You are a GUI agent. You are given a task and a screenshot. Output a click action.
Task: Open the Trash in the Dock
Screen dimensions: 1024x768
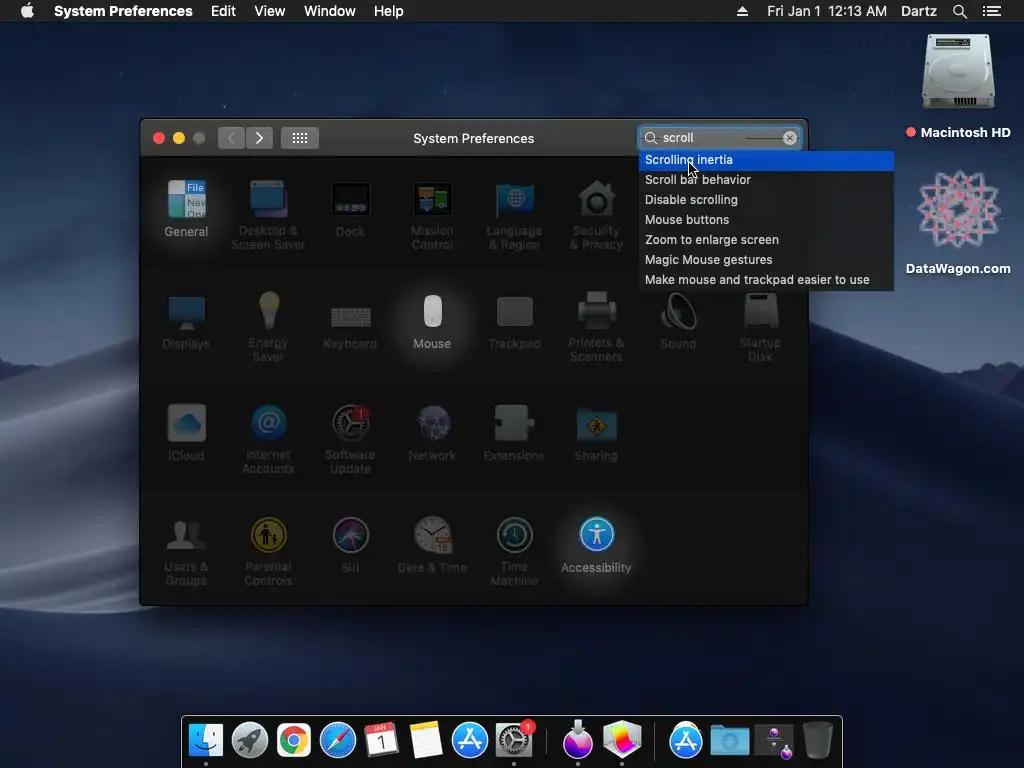coord(818,740)
